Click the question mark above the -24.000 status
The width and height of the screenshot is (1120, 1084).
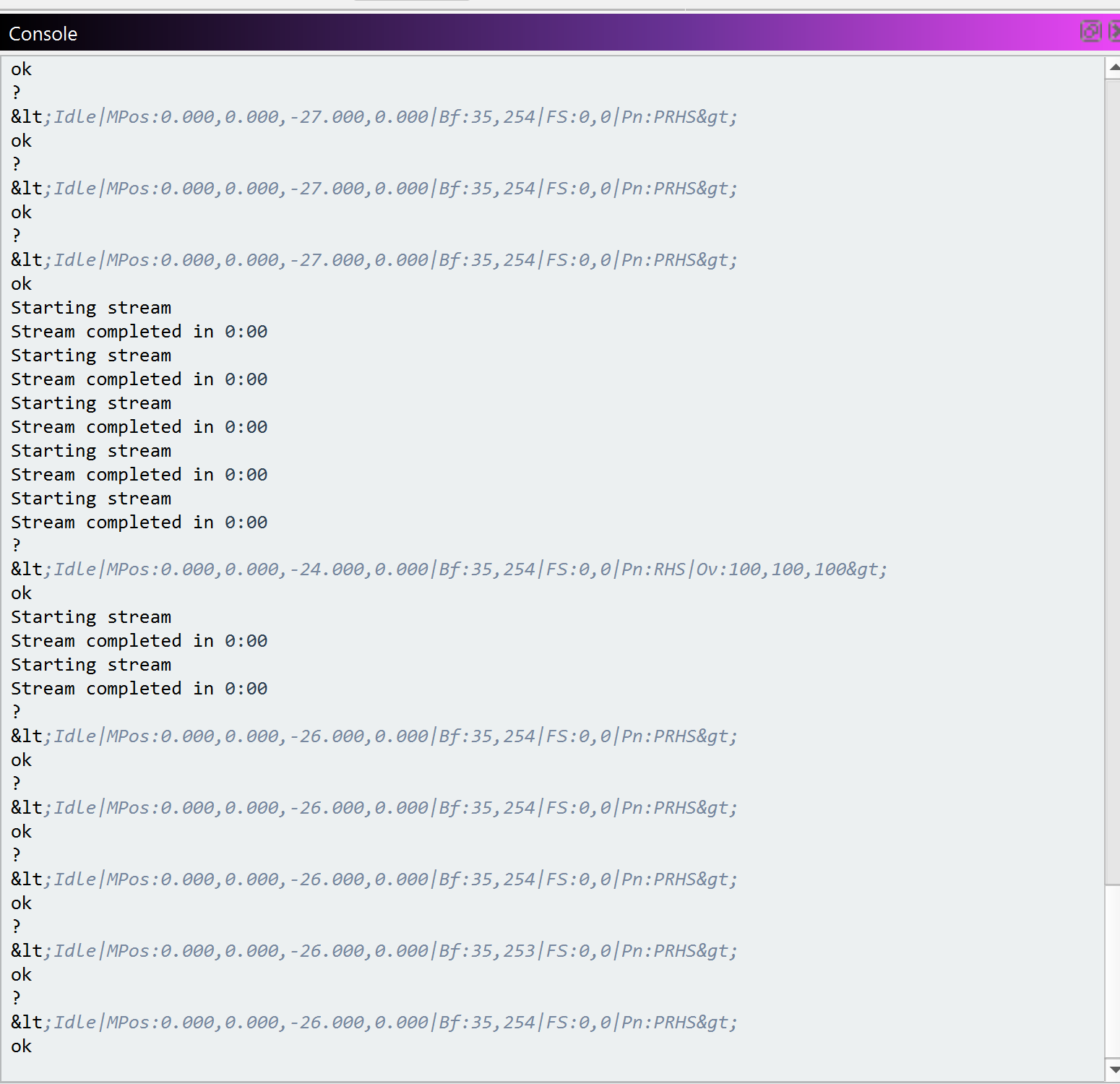tap(16, 546)
